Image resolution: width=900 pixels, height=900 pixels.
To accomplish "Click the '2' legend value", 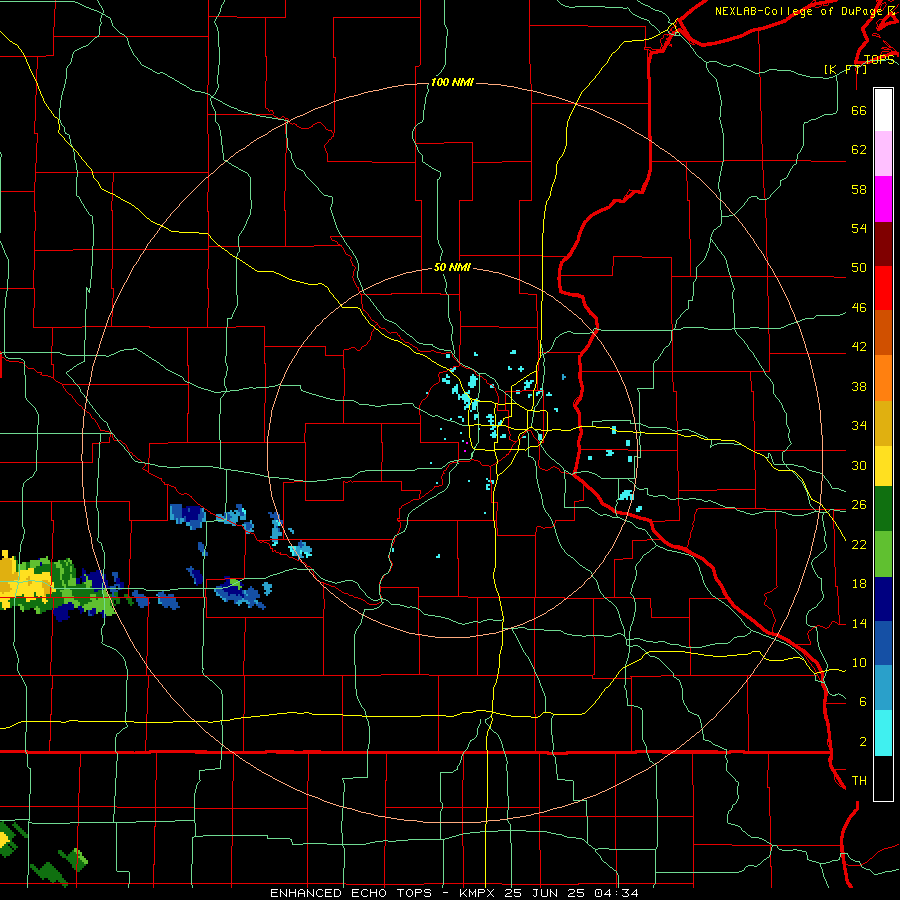I will click(863, 742).
